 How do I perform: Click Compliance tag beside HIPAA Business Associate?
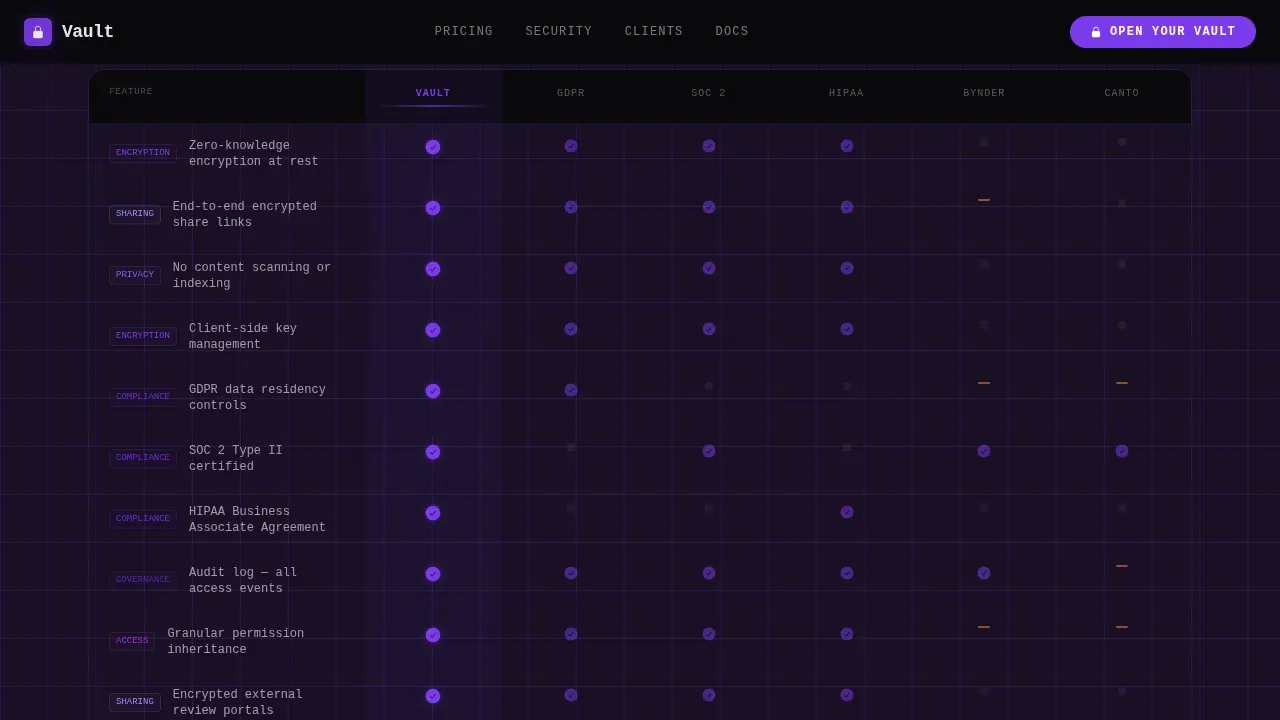pyautogui.click(x=143, y=519)
